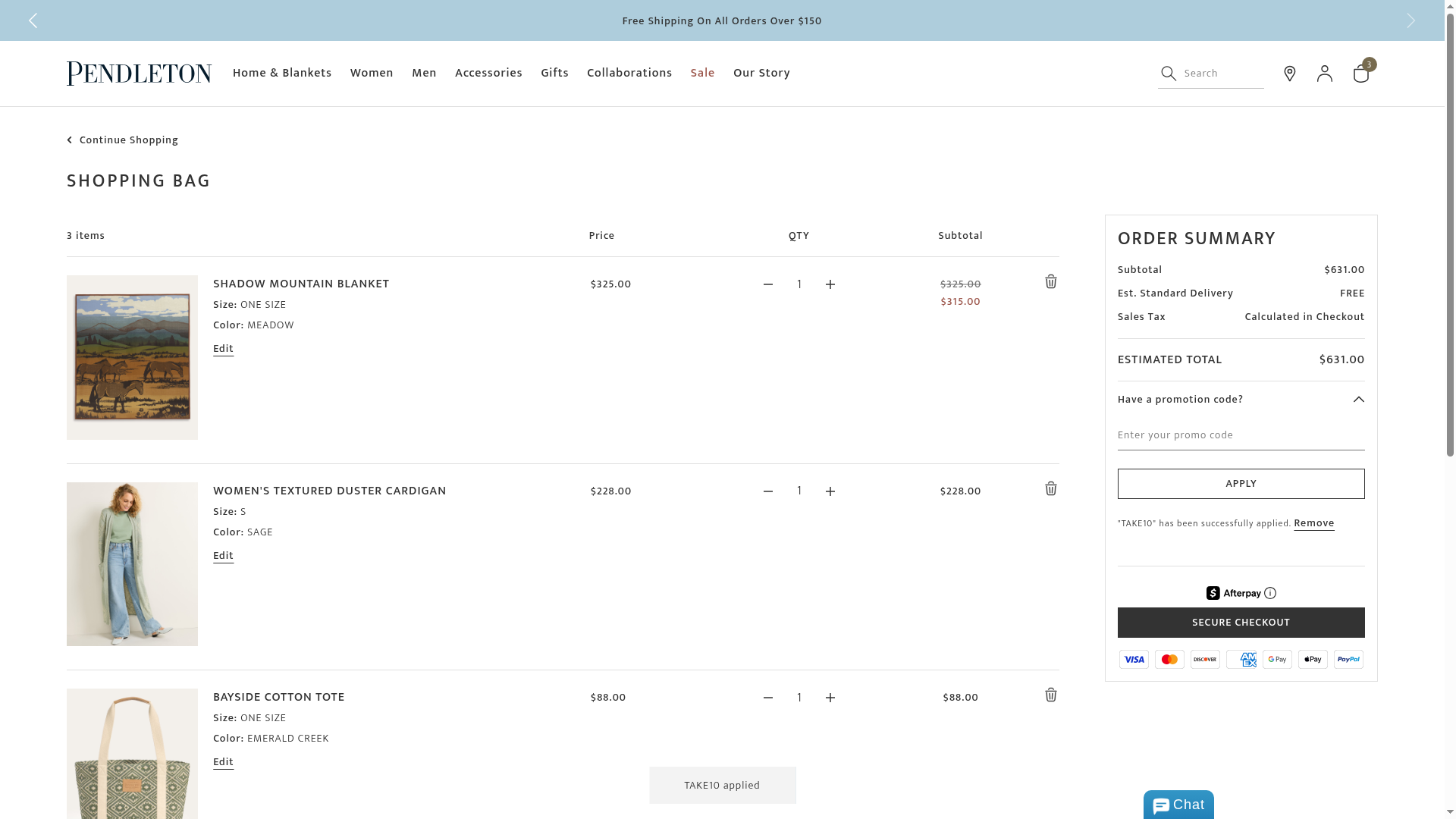Open the store locator pin icon
This screenshot has width=1456, height=819.
coord(1289,74)
